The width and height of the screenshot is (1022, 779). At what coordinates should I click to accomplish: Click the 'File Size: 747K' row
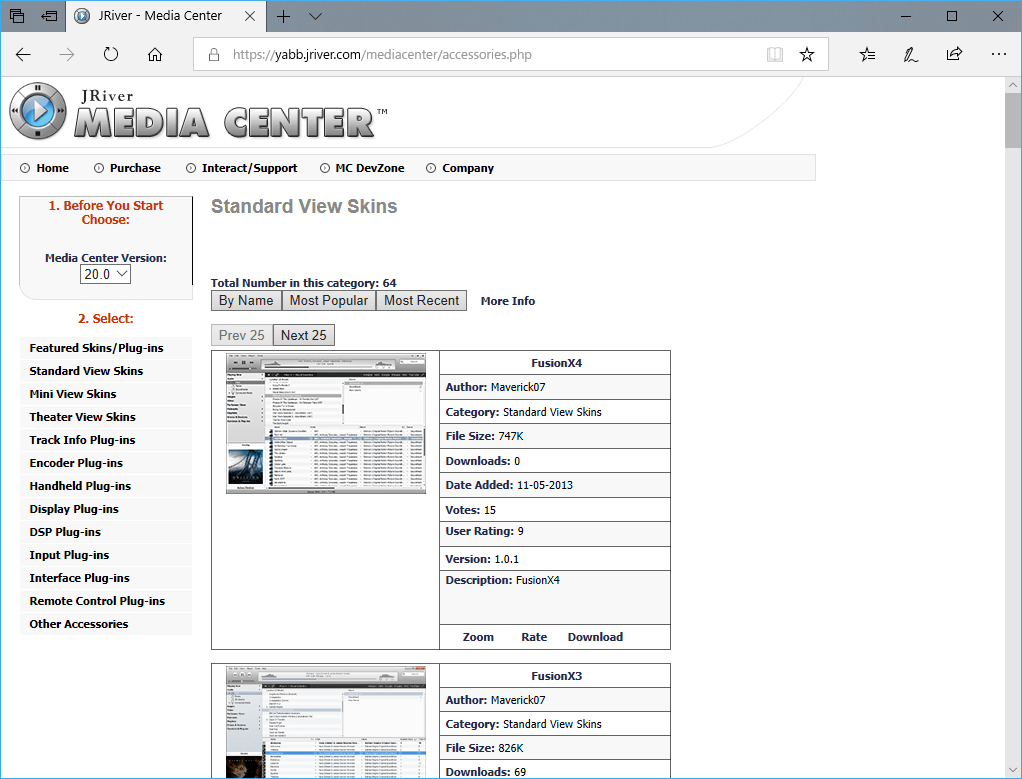click(x=555, y=436)
